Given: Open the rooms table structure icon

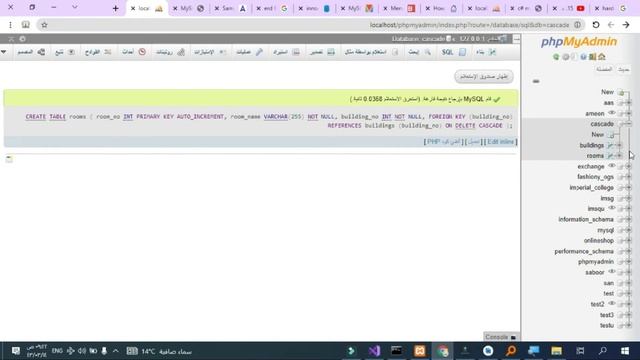Looking at the screenshot, I should [610, 156].
